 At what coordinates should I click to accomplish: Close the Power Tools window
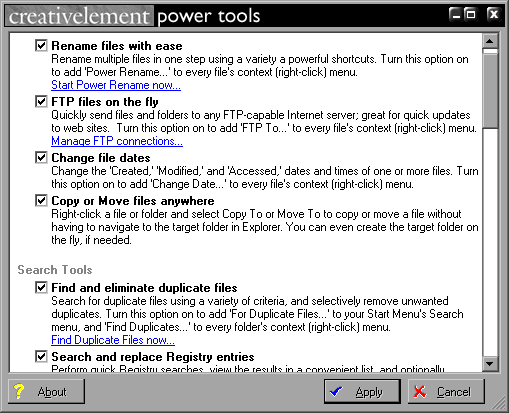(x=493, y=14)
